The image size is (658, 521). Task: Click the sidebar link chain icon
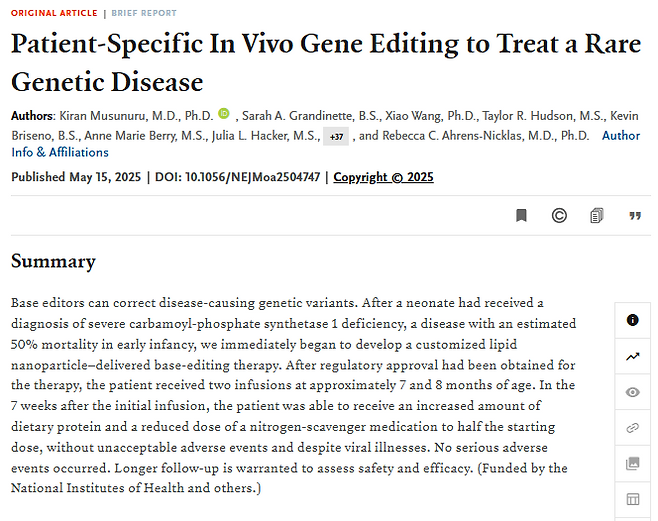[632, 428]
